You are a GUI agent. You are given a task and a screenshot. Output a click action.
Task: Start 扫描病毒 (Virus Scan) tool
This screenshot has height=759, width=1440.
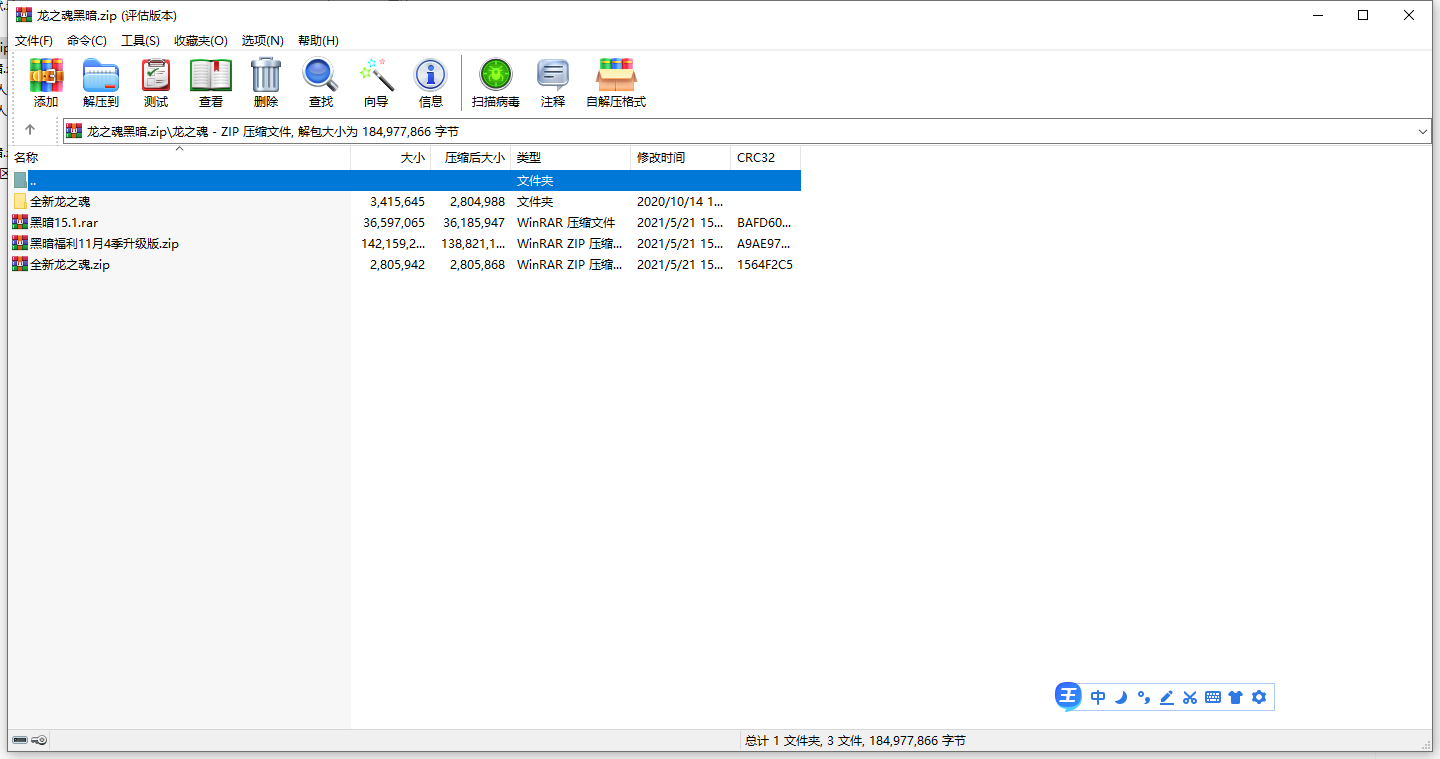(496, 82)
